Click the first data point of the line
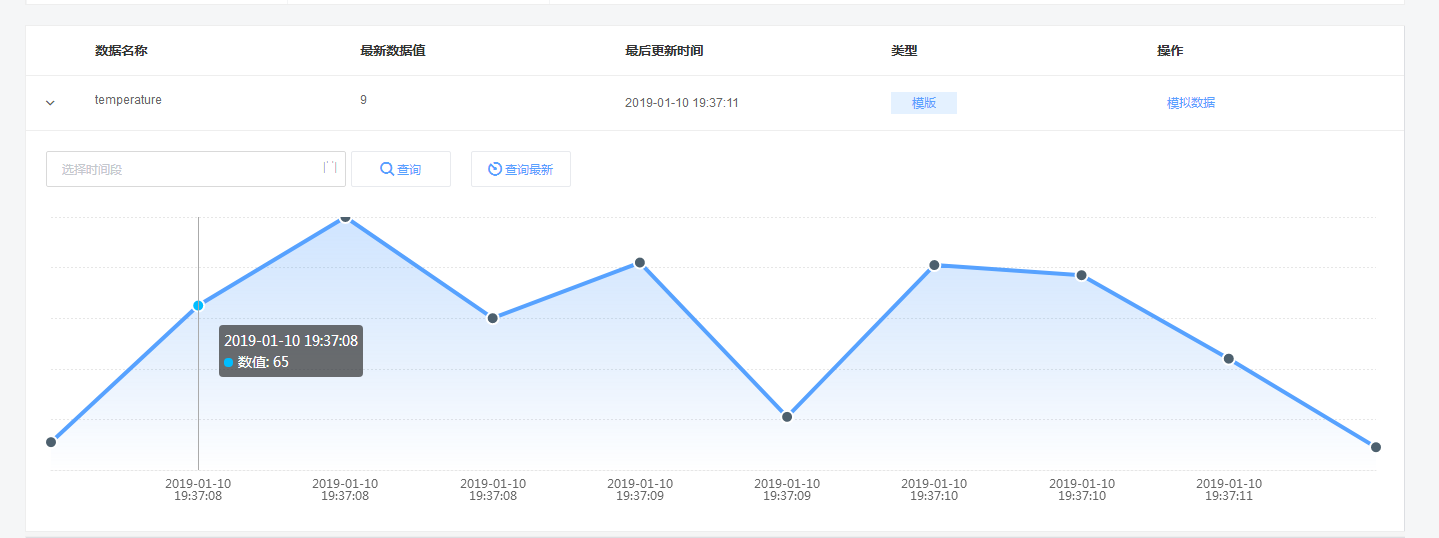The width and height of the screenshot is (1439, 538). pos(51,442)
